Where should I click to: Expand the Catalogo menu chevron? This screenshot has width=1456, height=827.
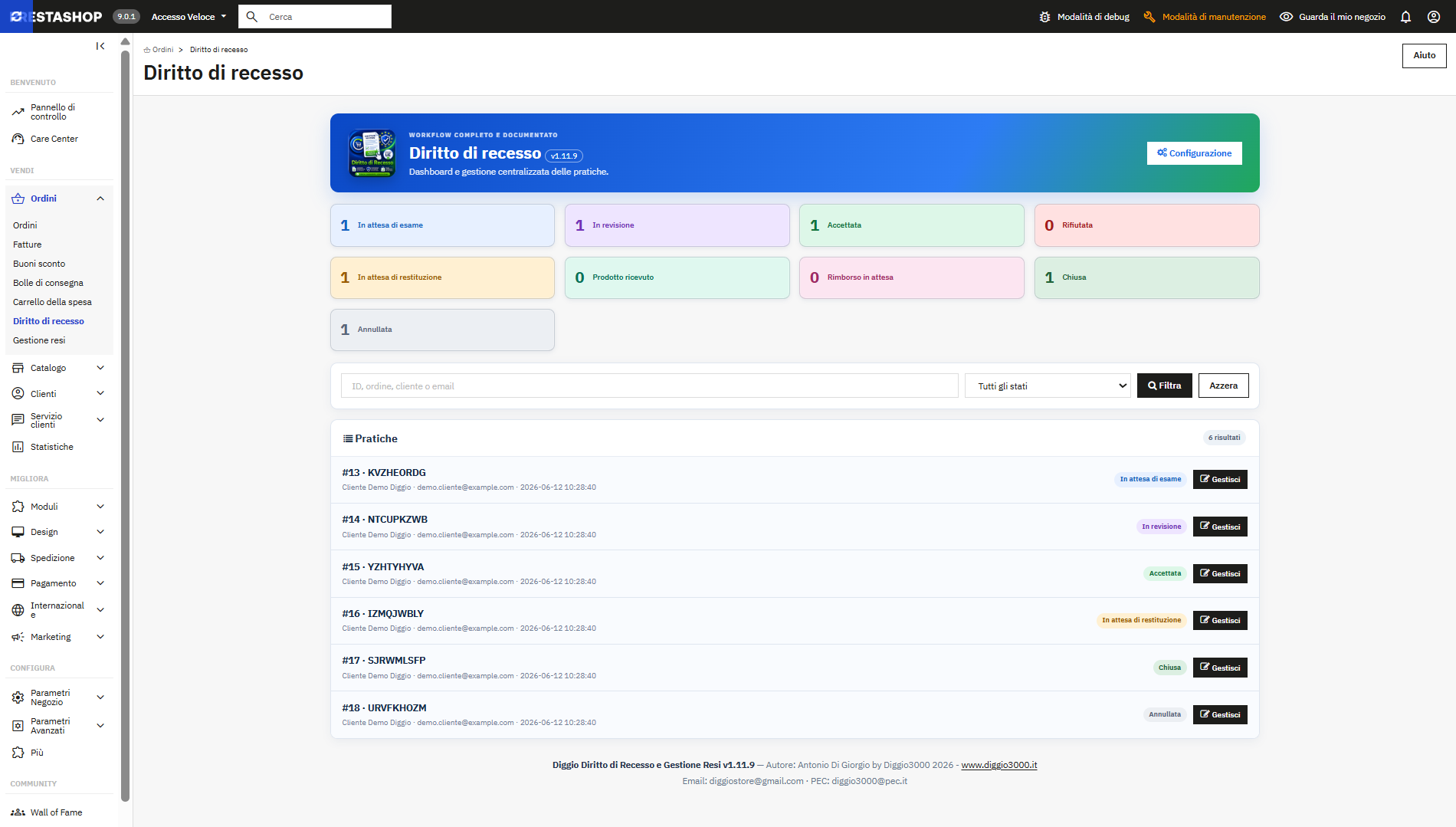(x=100, y=368)
